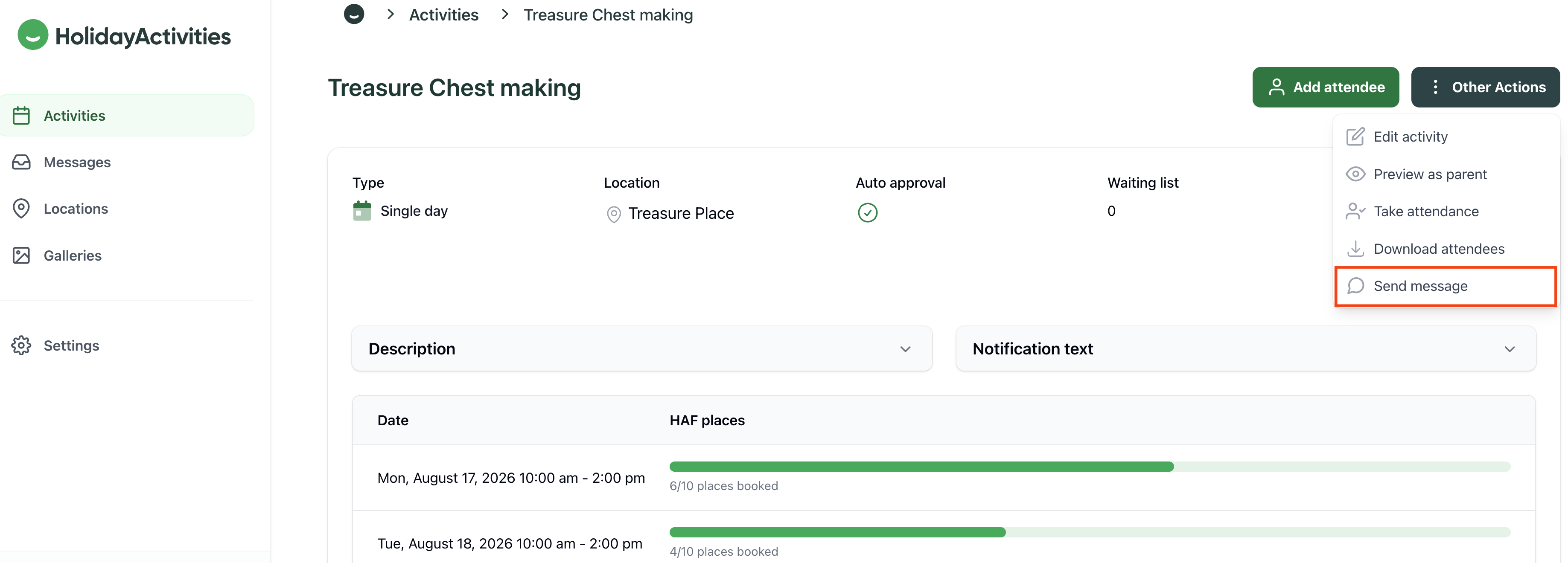
Task: Click the person icon on Add attendee
Action: [x=1277, y=87]
